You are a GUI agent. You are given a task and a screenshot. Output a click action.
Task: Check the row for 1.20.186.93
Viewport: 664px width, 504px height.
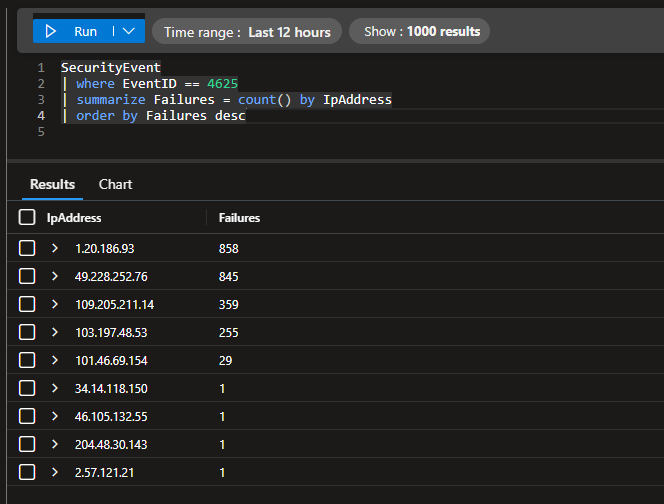(x=27, y=248)
